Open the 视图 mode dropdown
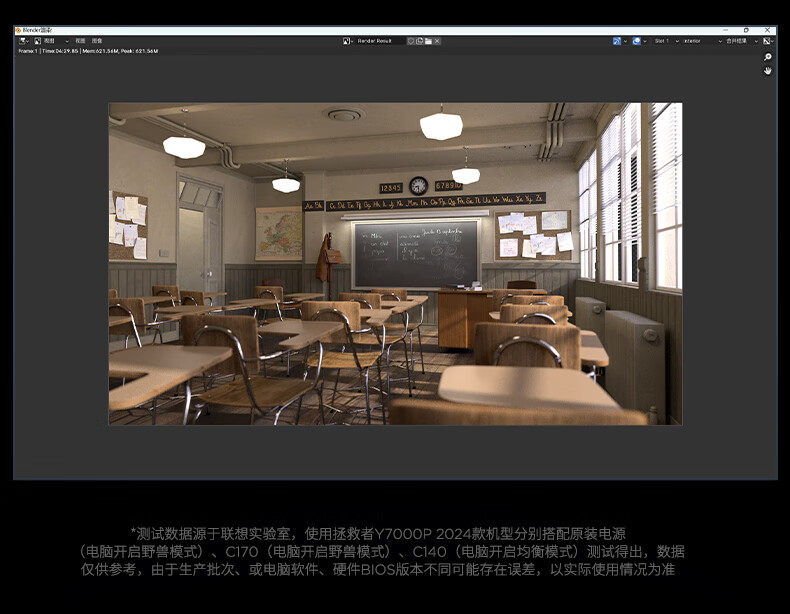This screenshot has width=790, height=614. click(54, 41)
